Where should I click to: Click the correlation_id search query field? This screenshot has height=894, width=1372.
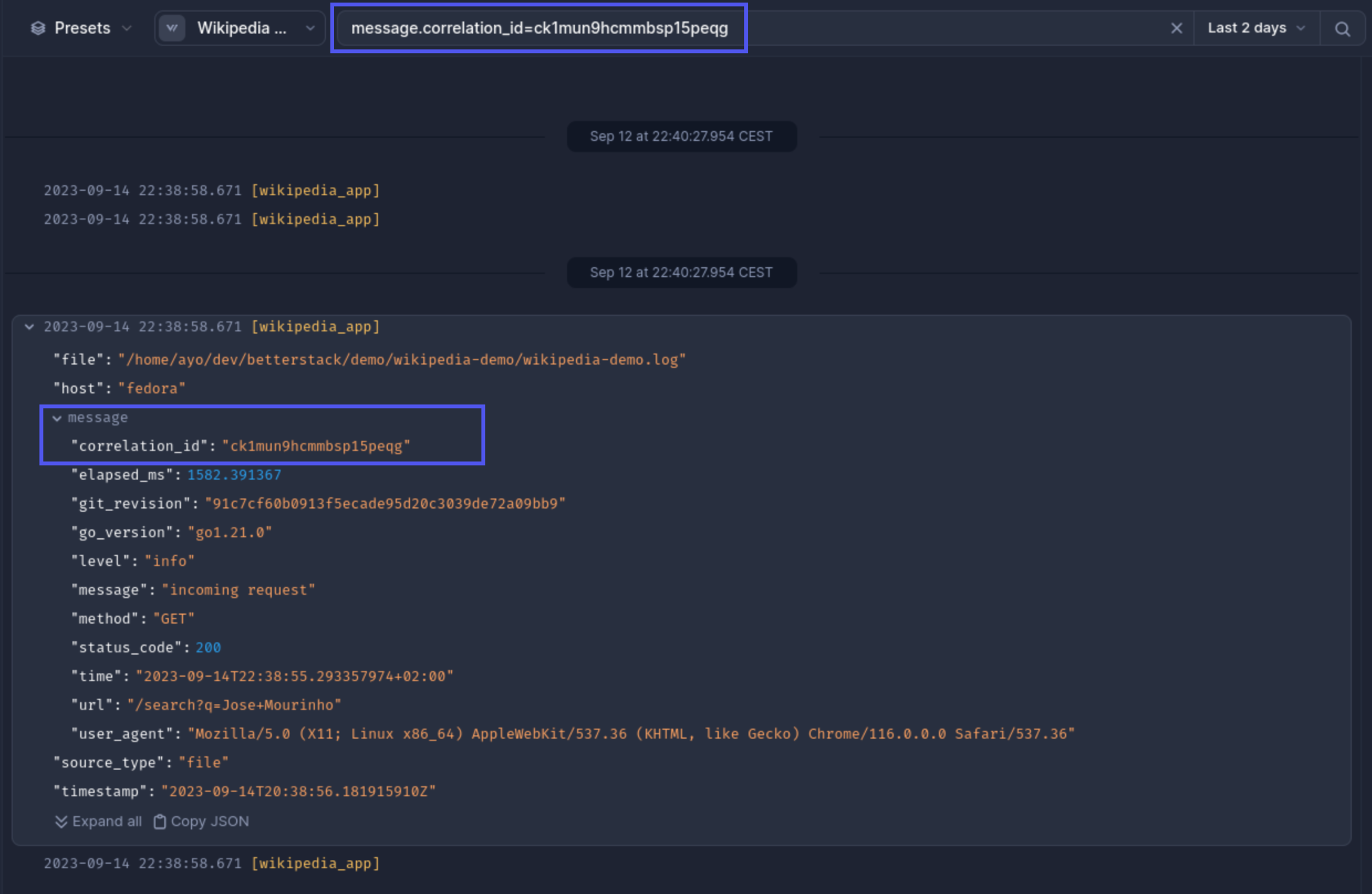[x=539, y=28]
